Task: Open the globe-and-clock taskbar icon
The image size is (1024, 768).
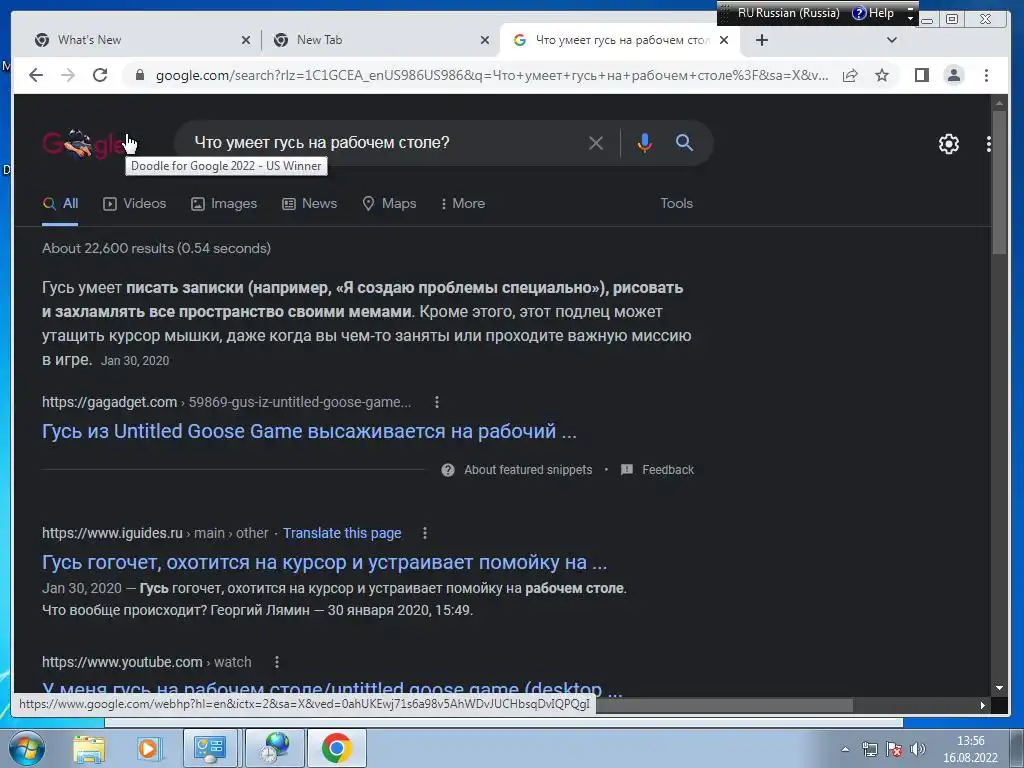Action: click(274, 748)
